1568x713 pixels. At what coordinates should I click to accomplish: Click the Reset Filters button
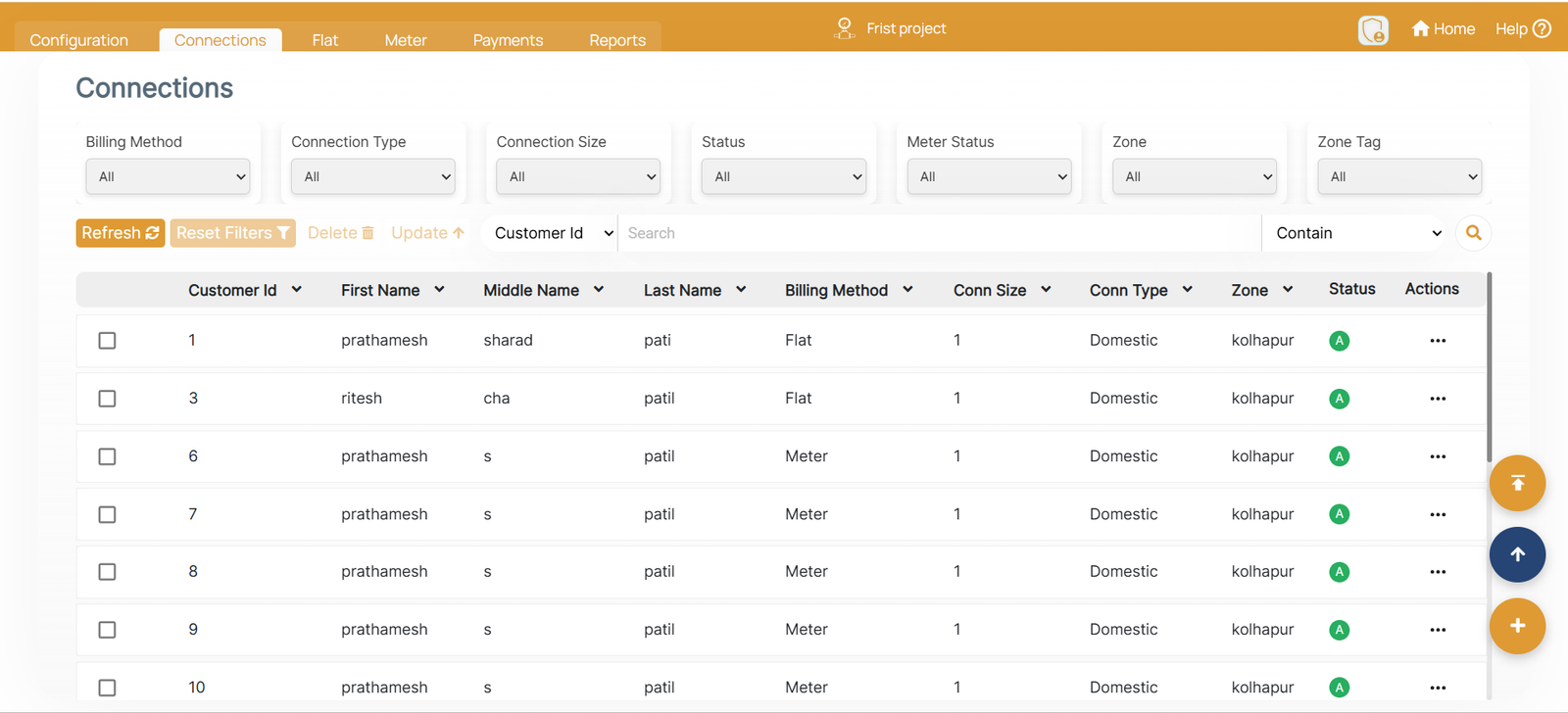233,233
